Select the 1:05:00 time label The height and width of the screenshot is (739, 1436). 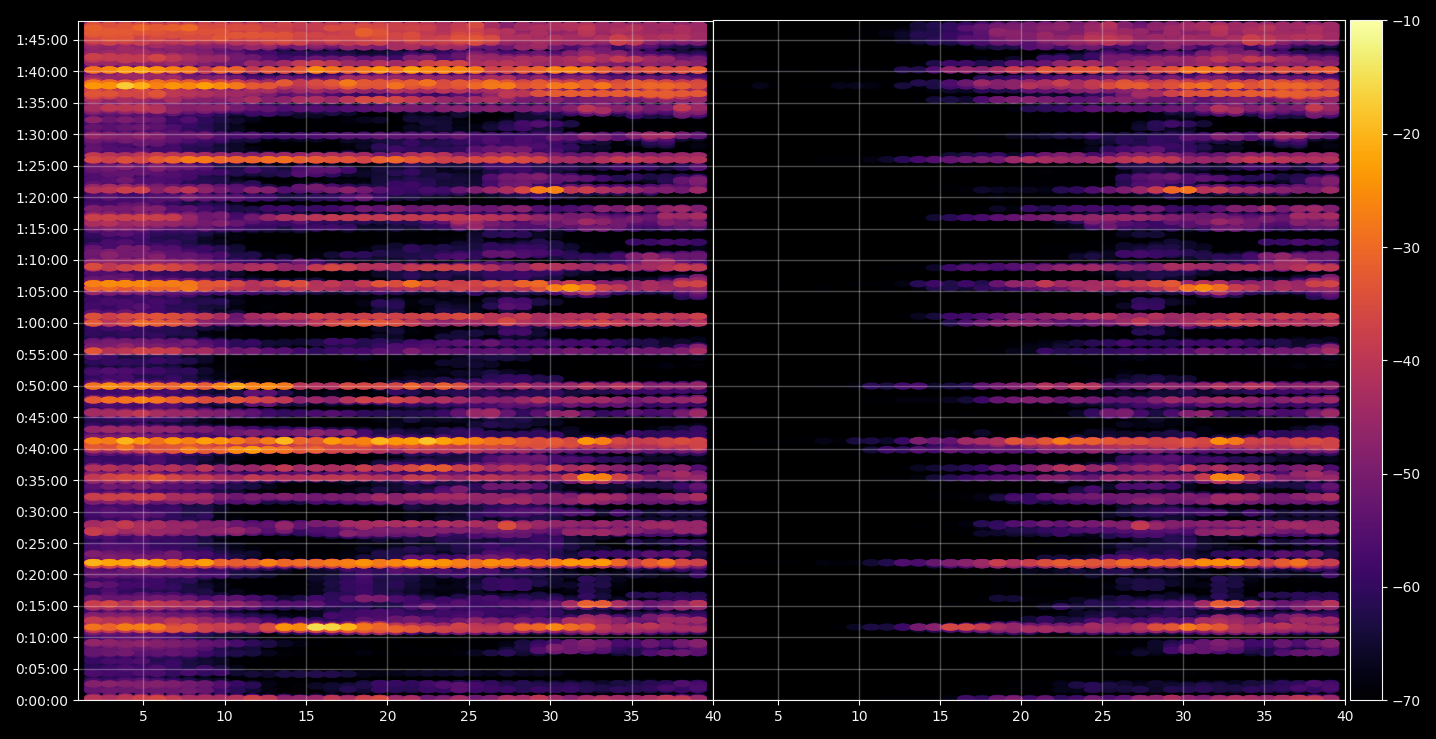pyautogui.click(x=42, y=291)
